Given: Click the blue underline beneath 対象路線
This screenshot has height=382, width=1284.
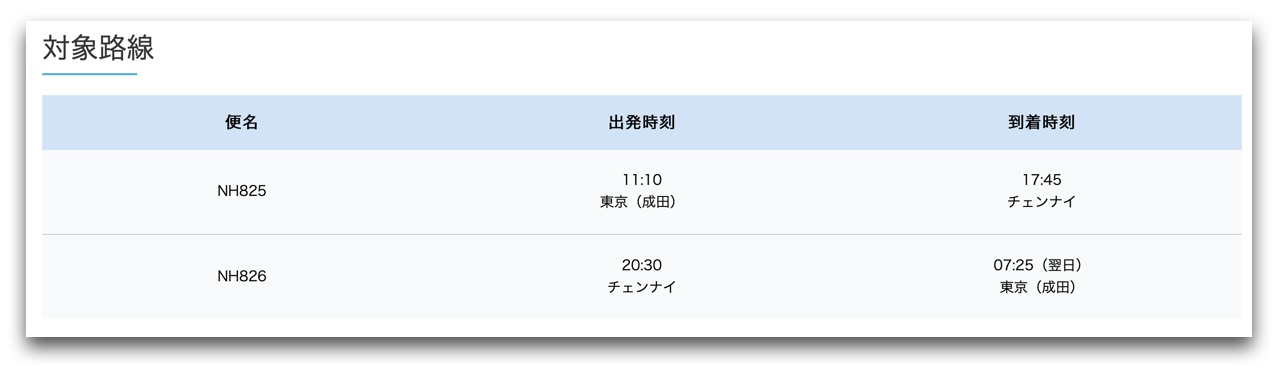Looking at the screenshot, I should click(89, 74).
